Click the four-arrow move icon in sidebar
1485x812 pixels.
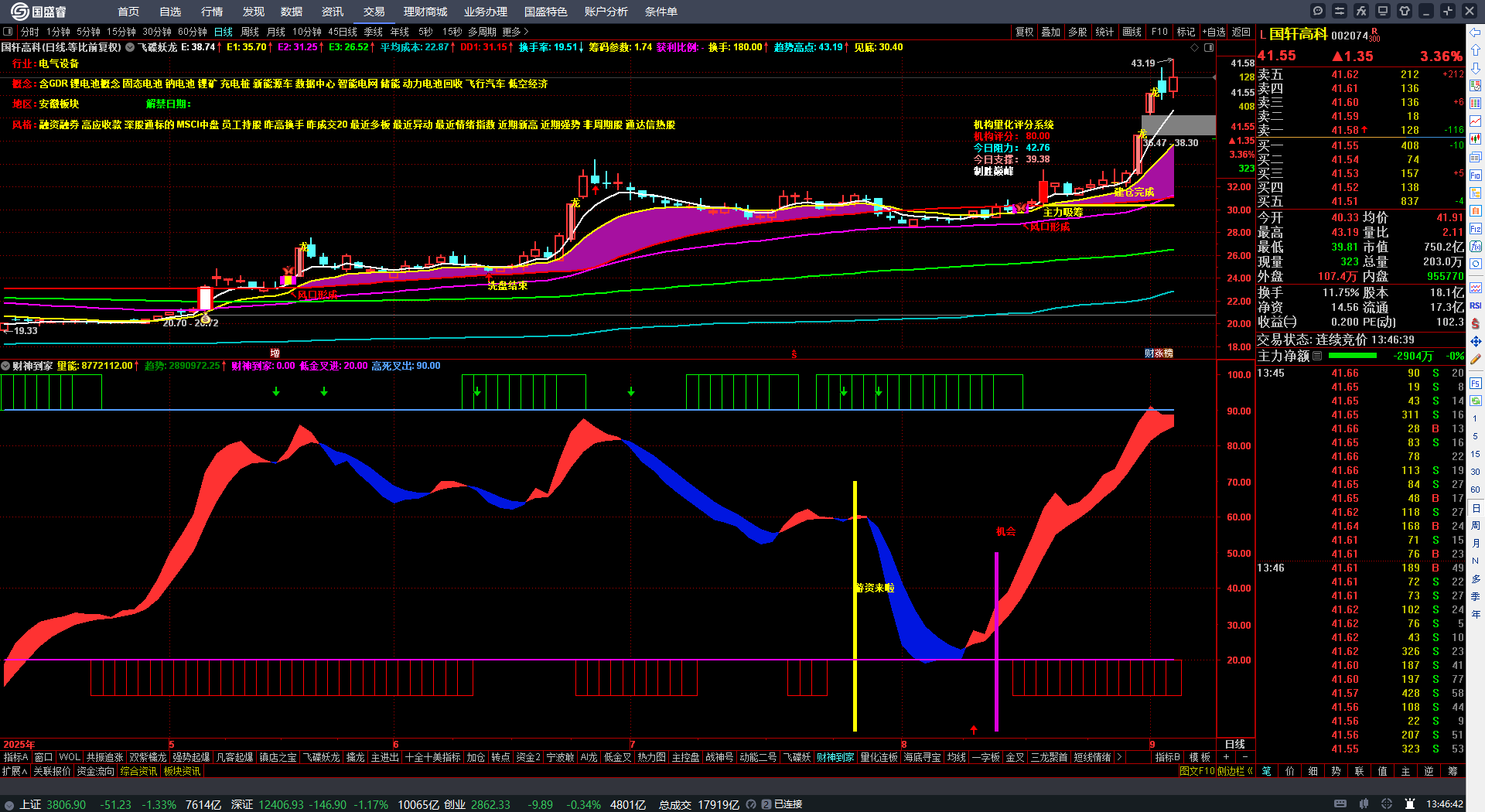[x=1476, y=341]
